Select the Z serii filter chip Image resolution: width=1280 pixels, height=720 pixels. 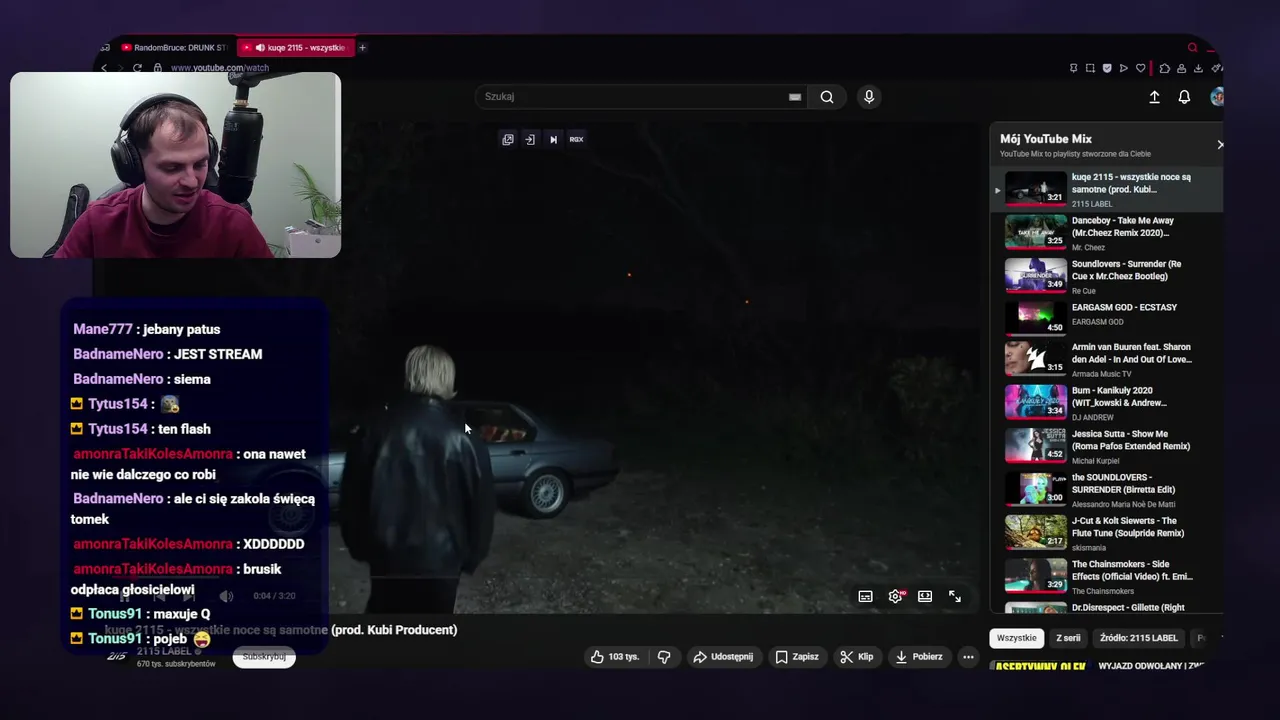tap(1068, 638)
